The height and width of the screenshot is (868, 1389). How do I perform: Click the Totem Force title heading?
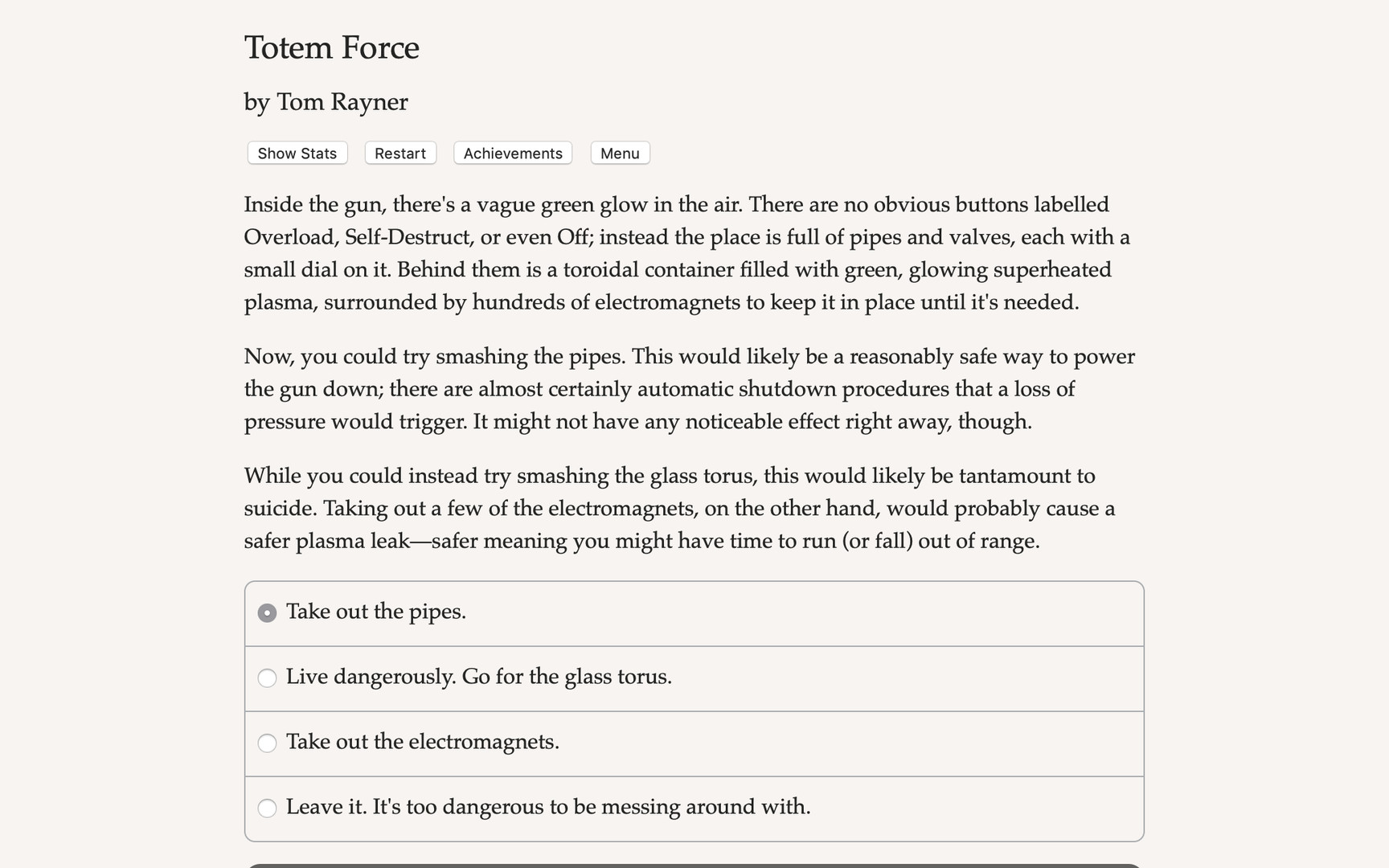click(x=331, y=48)
